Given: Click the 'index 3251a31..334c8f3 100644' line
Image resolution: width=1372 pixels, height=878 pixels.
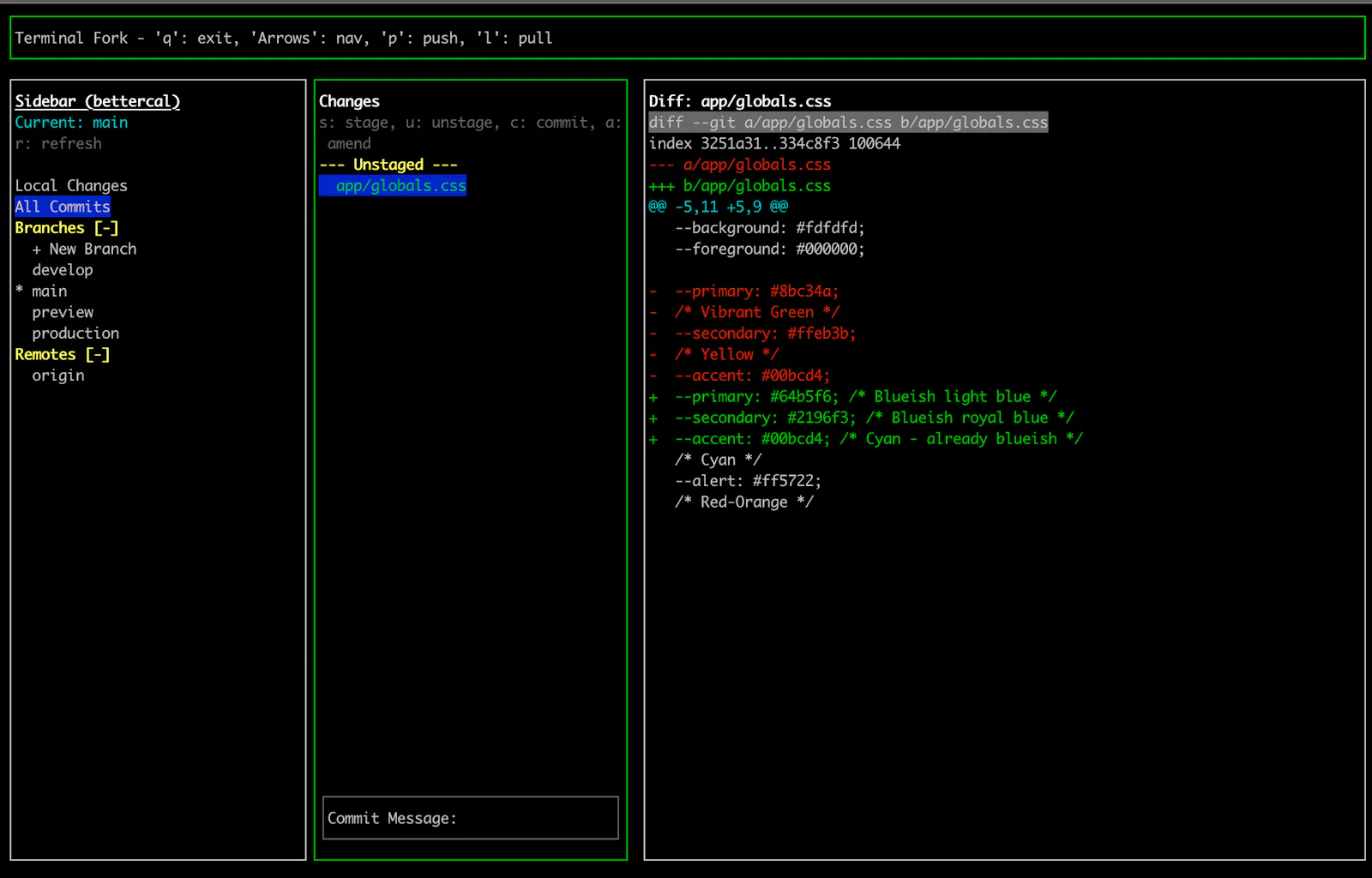Looking at the screenshot, I should 774,143.
